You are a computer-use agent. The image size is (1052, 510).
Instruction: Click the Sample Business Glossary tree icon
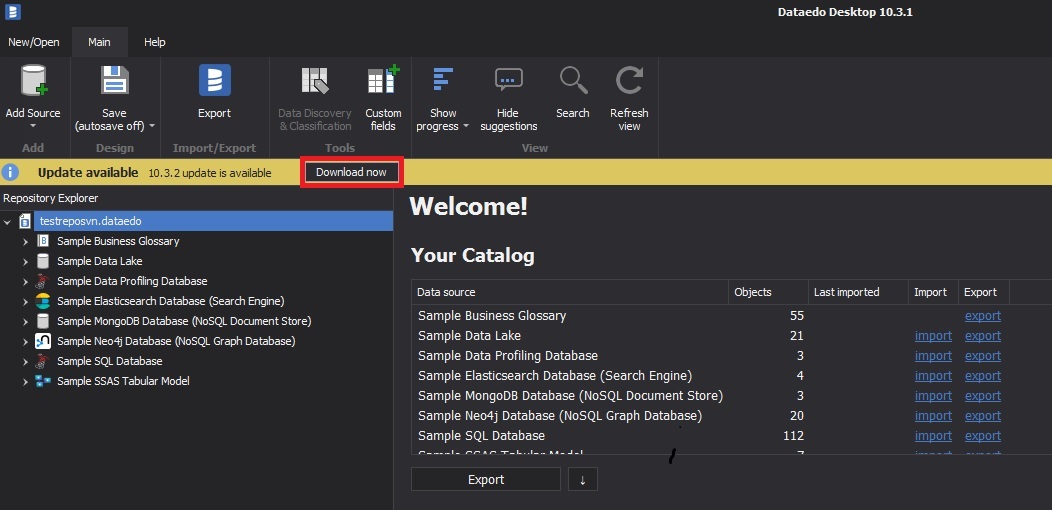coord(43,241)
